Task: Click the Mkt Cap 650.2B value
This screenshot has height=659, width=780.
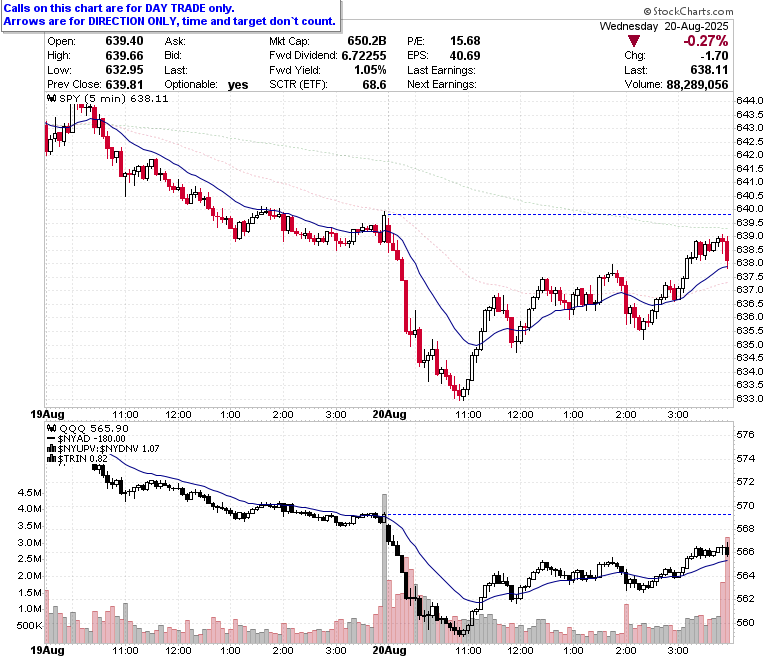Action: (367, 41)
